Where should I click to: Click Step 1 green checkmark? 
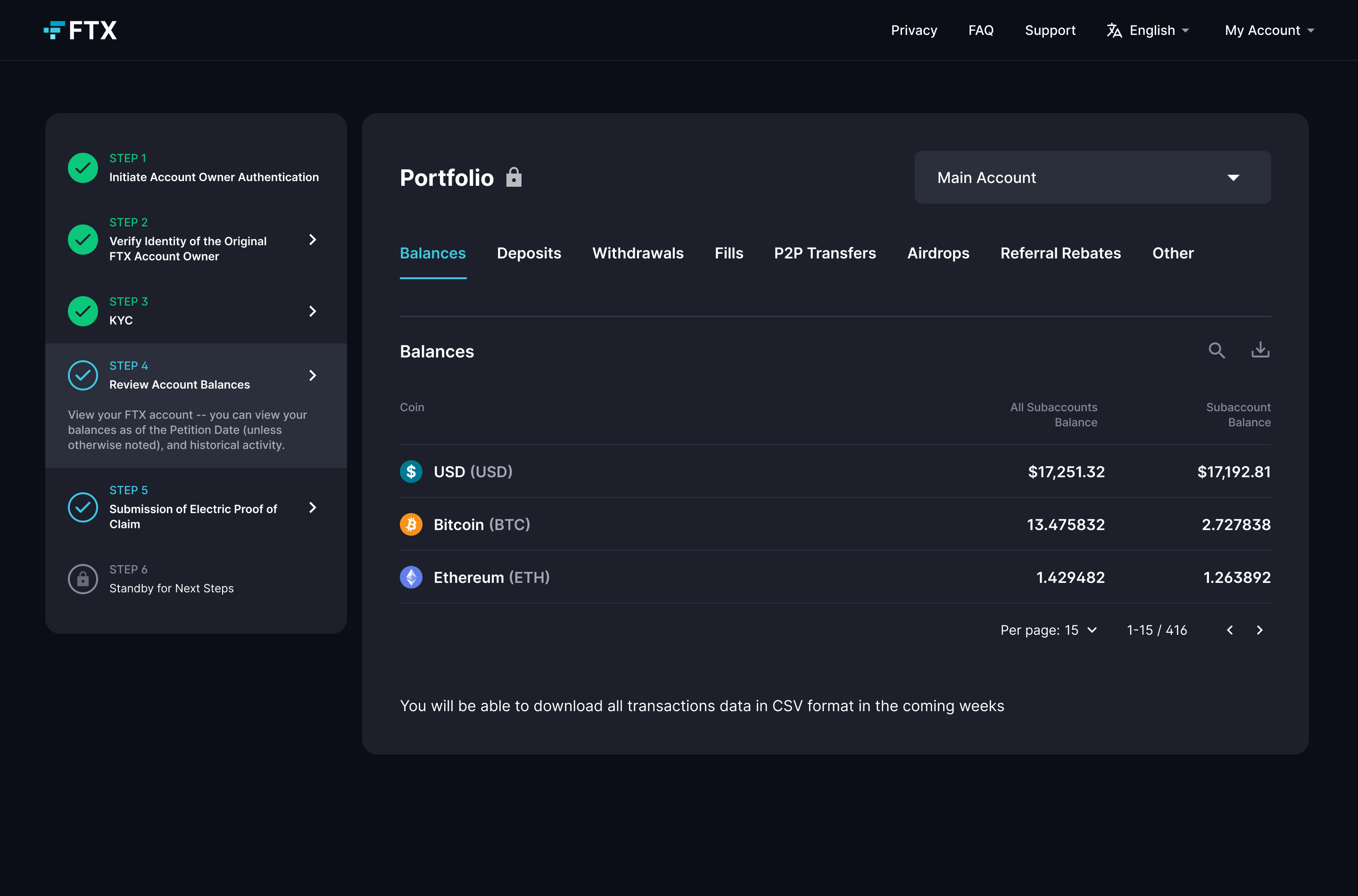83,168
